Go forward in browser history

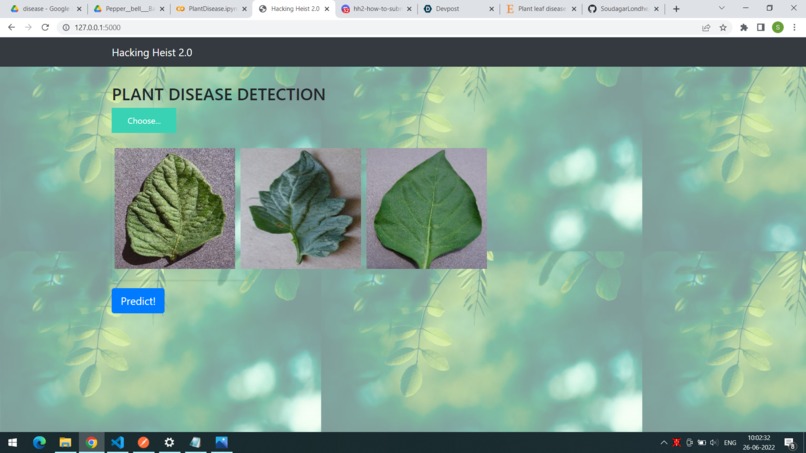coord(28,27)
